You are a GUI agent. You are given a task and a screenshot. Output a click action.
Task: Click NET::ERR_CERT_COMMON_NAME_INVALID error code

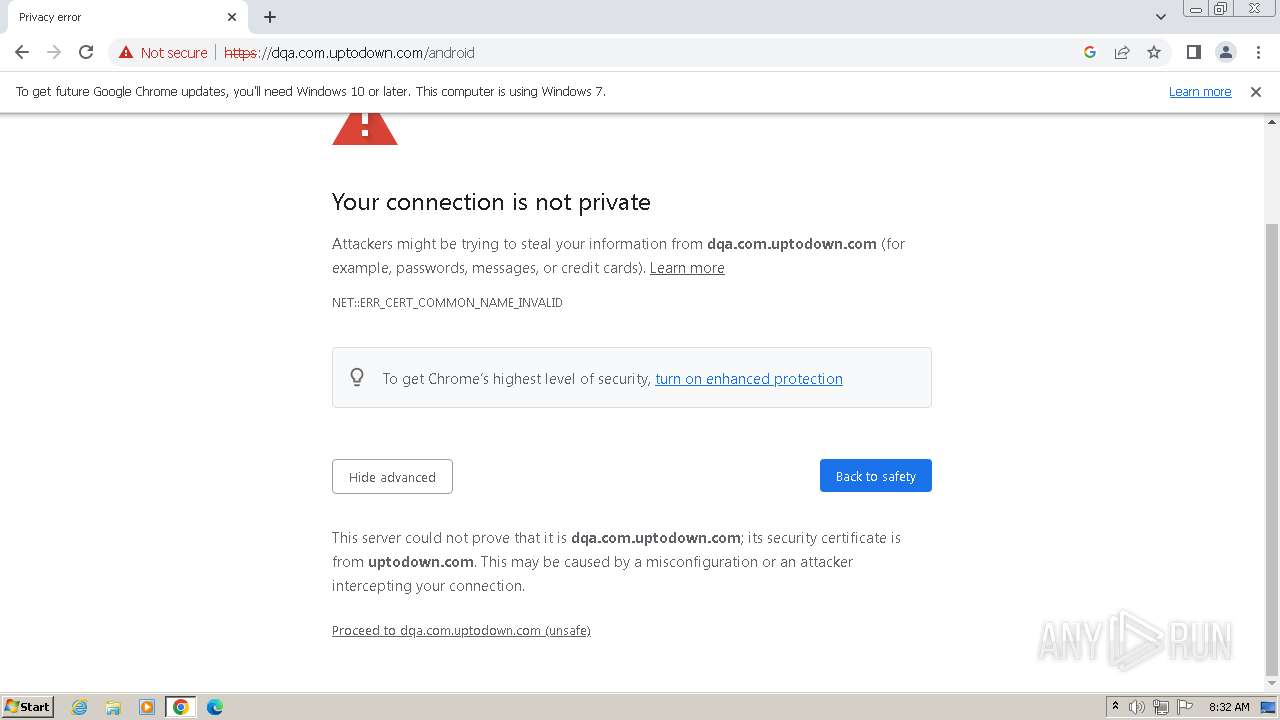pyautogui.click(x=447, y=303)
